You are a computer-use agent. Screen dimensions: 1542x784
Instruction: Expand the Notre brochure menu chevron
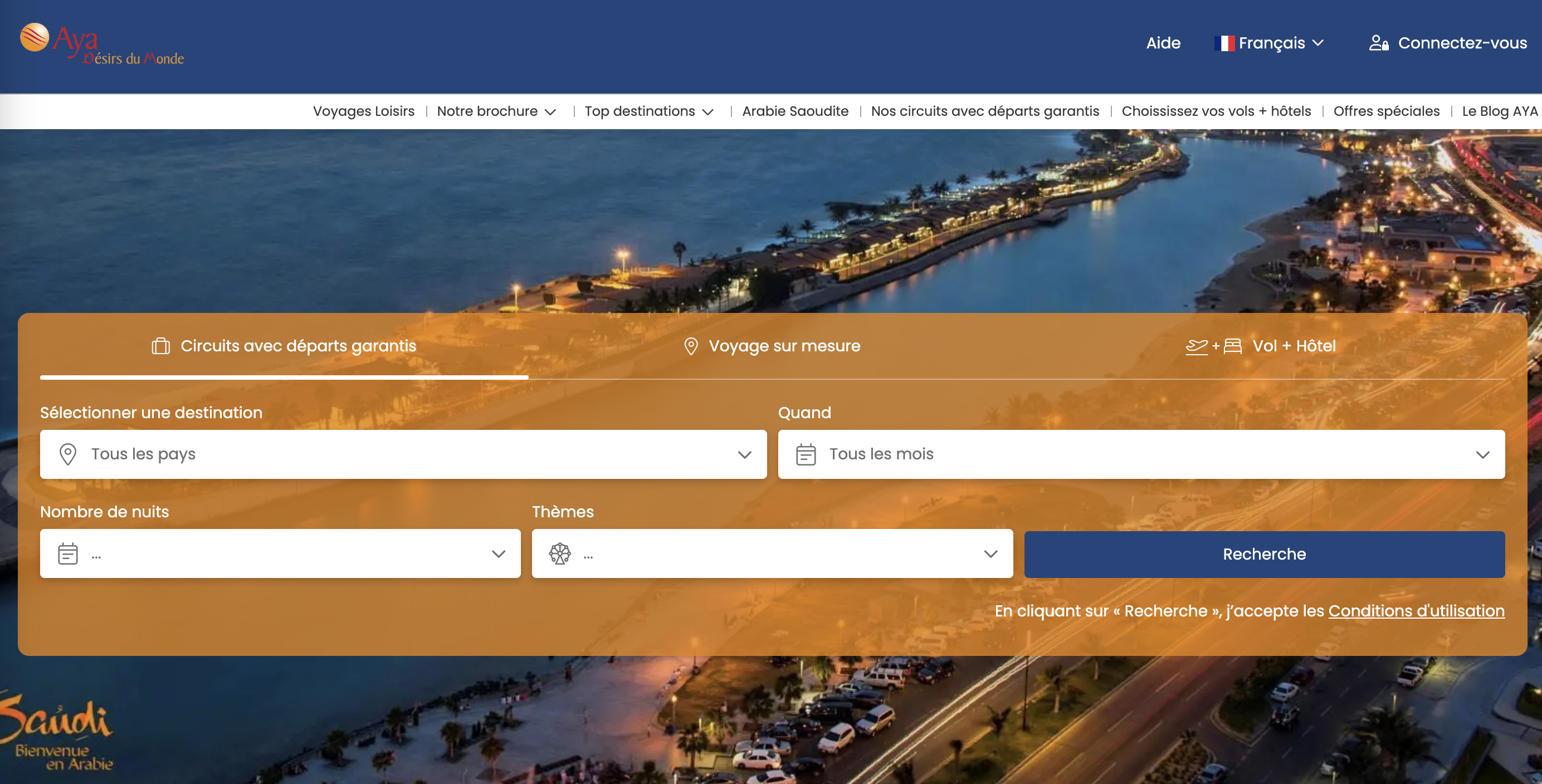(551, 112)
